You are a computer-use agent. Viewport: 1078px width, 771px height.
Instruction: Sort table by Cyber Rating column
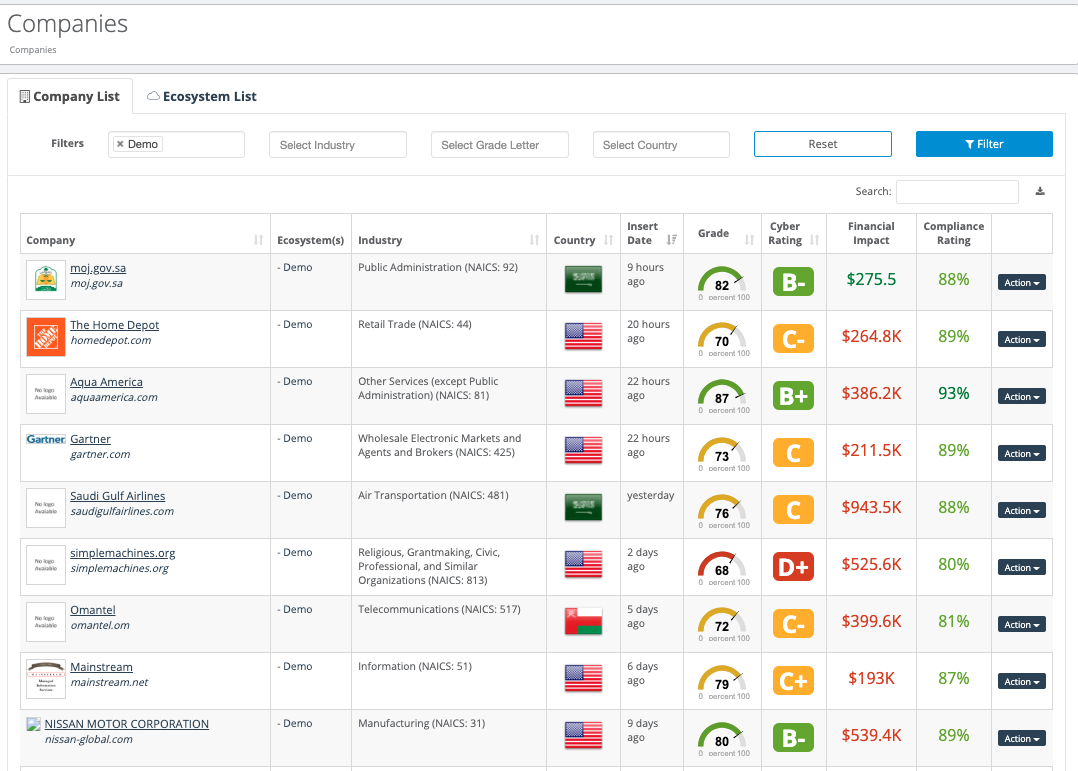click(x=815, y=240)
